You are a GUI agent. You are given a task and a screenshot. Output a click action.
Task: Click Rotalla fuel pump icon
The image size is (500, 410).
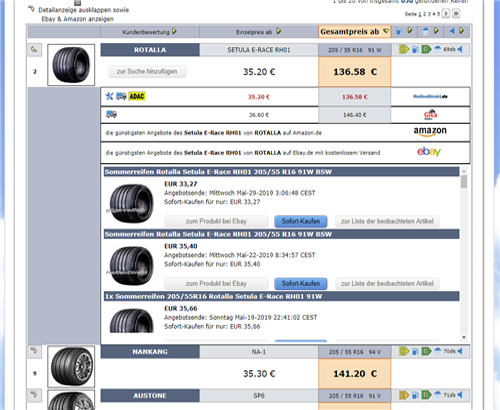coord(415,50)
